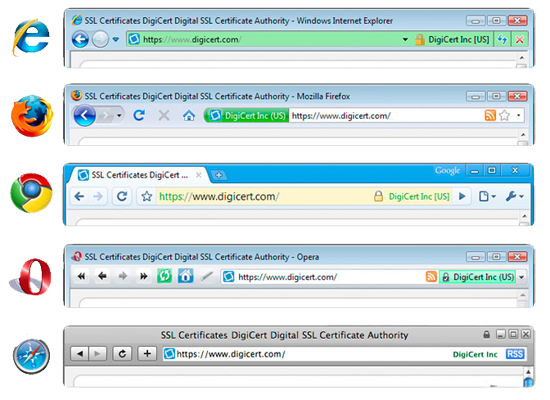
Task: Click Safari's add bookmark plus button
Action: pos(147,353)
